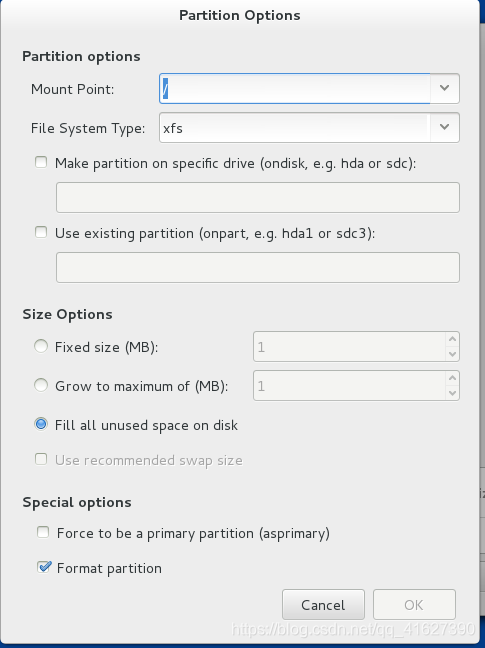485x648 pixels.
Task: Enable Force to be a primary partition
Action: click(43, 532)
